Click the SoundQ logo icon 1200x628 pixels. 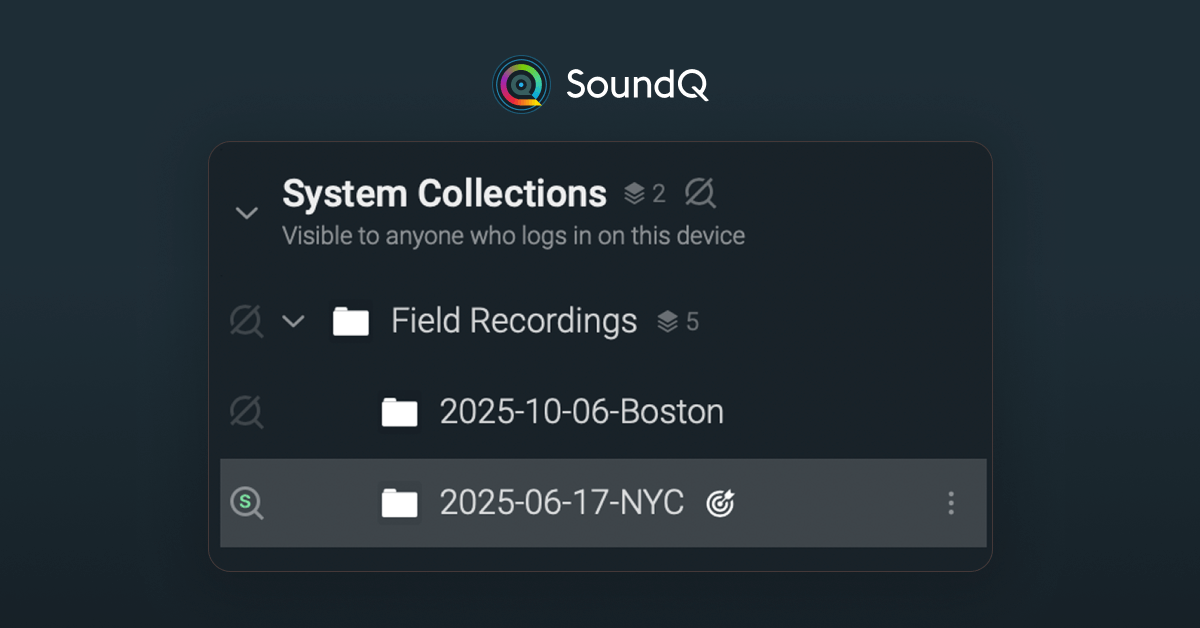click(x=521, y=84)
